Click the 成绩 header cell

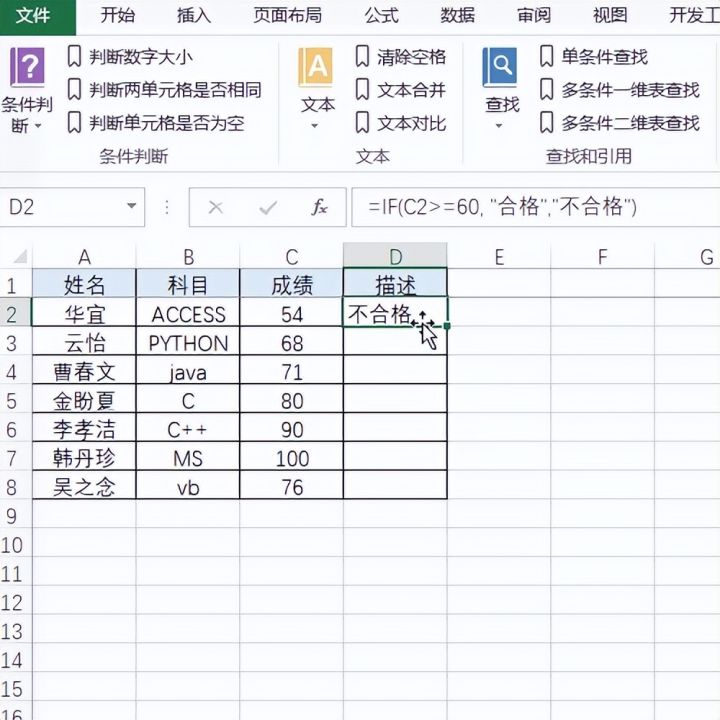(292, 283)
